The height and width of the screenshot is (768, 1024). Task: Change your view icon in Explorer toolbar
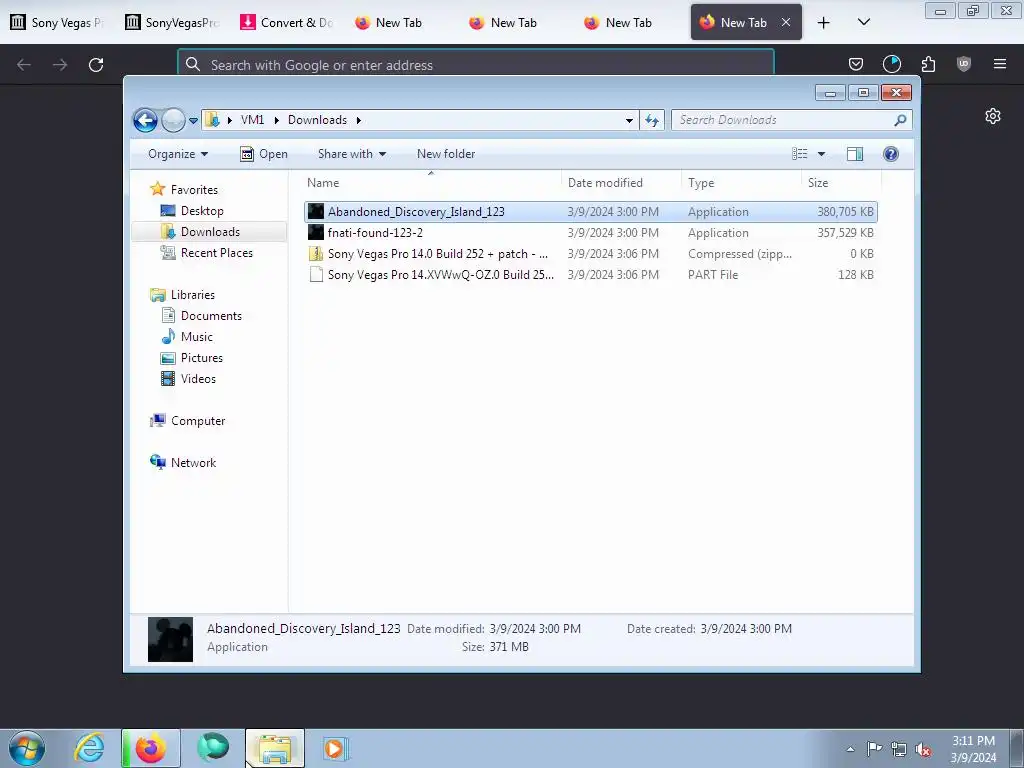[x=799, y=154]
